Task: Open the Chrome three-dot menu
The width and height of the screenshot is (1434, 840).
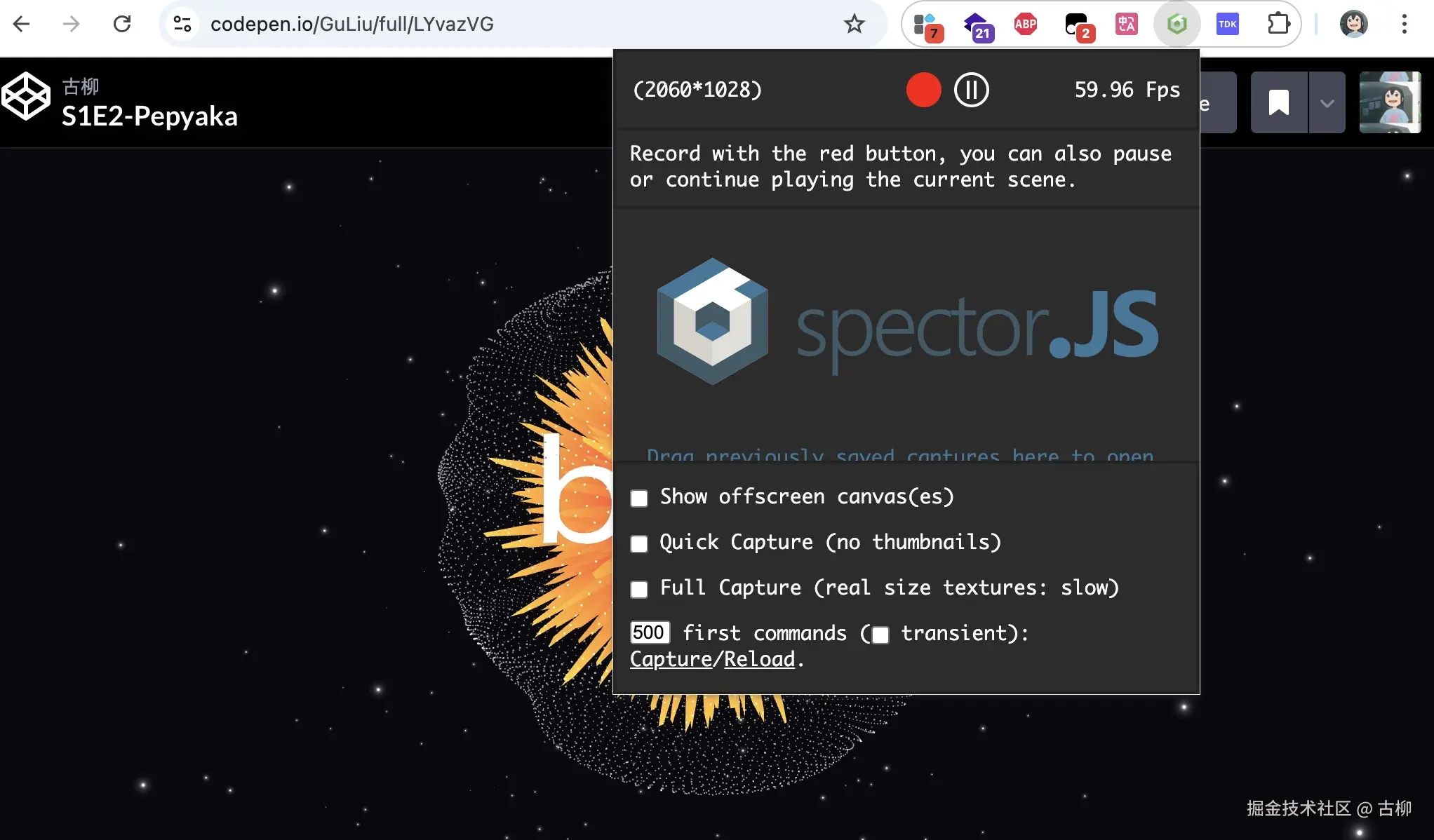Action: (1404, 25)
